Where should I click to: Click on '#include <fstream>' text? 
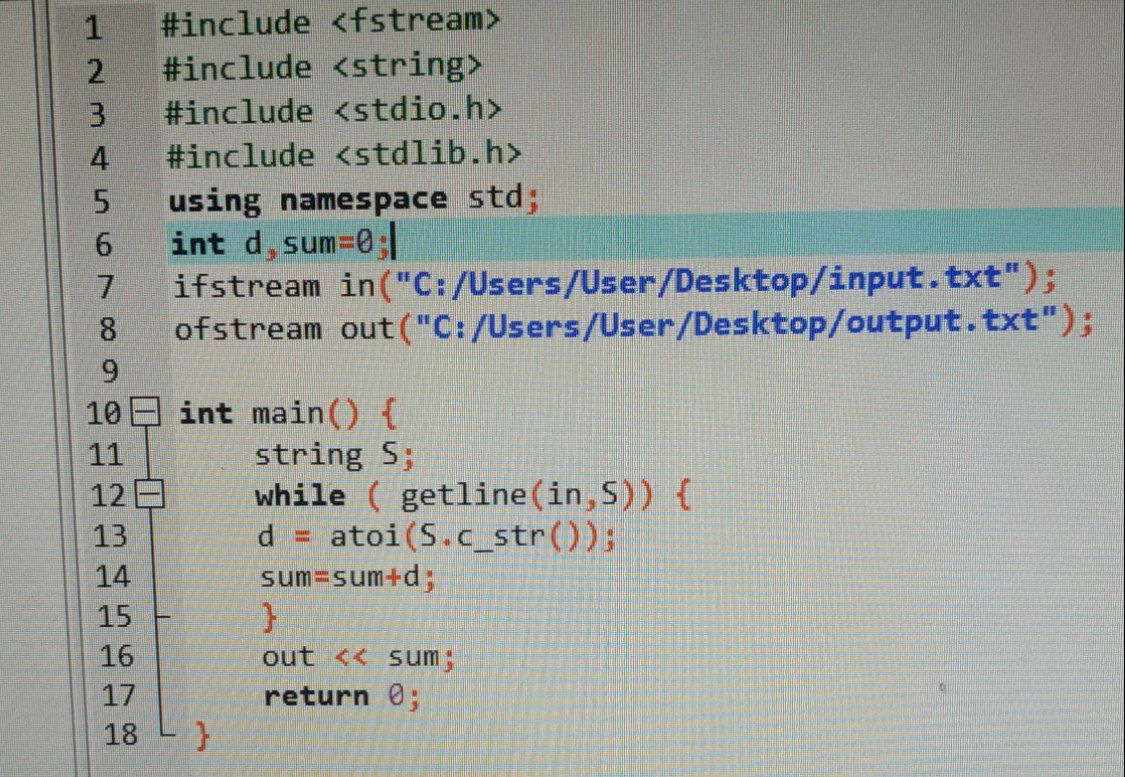tap(330, 22)
